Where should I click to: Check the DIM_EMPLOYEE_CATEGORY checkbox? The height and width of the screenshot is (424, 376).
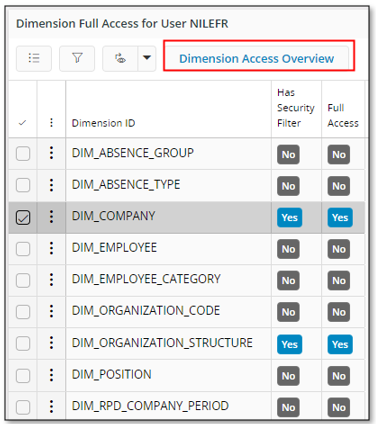[23, 280]
